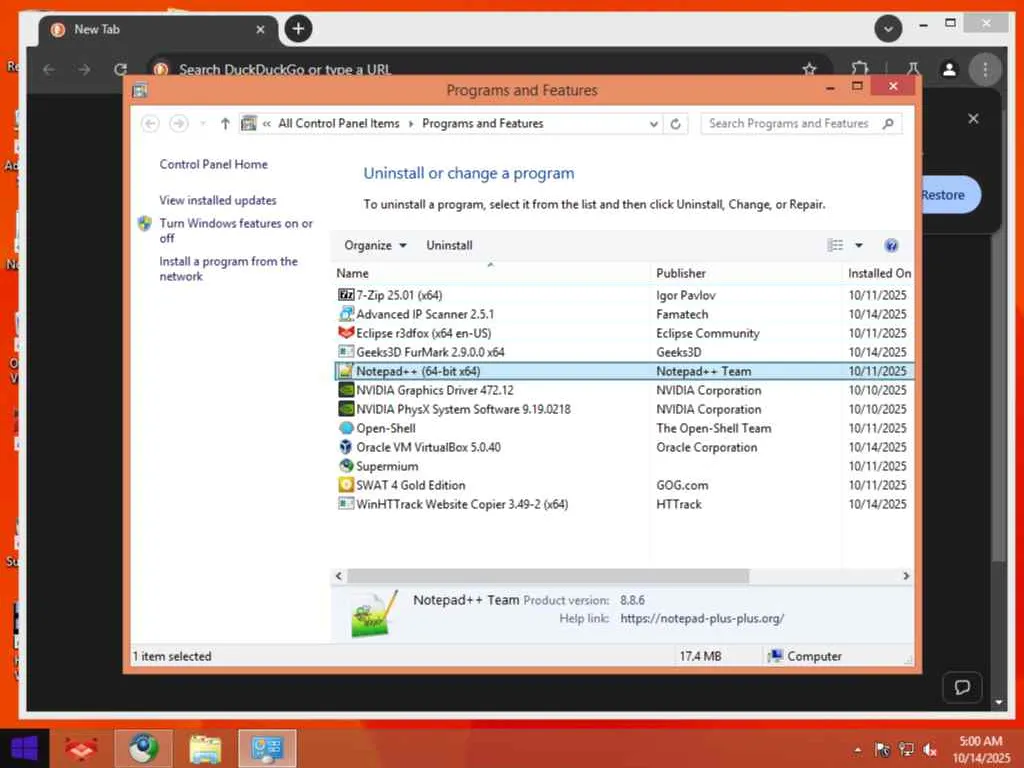This screenshot has width=1024, height=768.
Task: Click the Famatech publisher cell
Action: point(682,314)
